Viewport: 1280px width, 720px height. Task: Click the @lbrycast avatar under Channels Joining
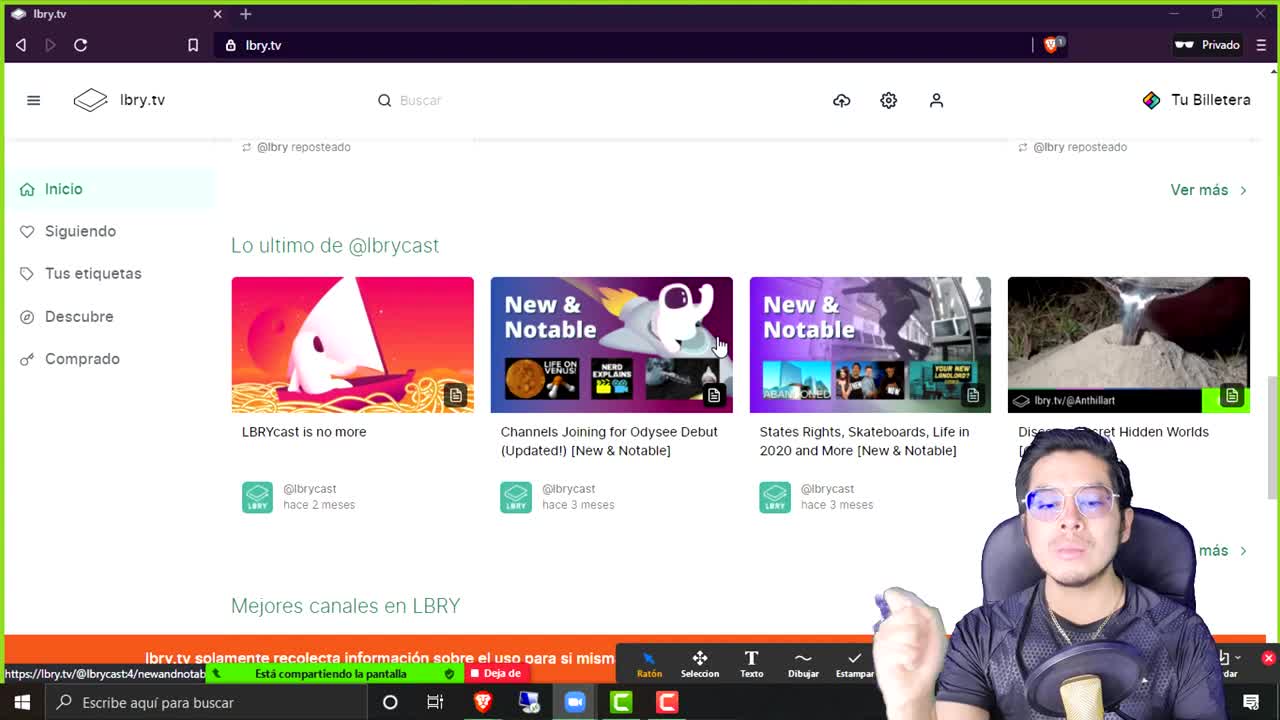pos(516,497)
